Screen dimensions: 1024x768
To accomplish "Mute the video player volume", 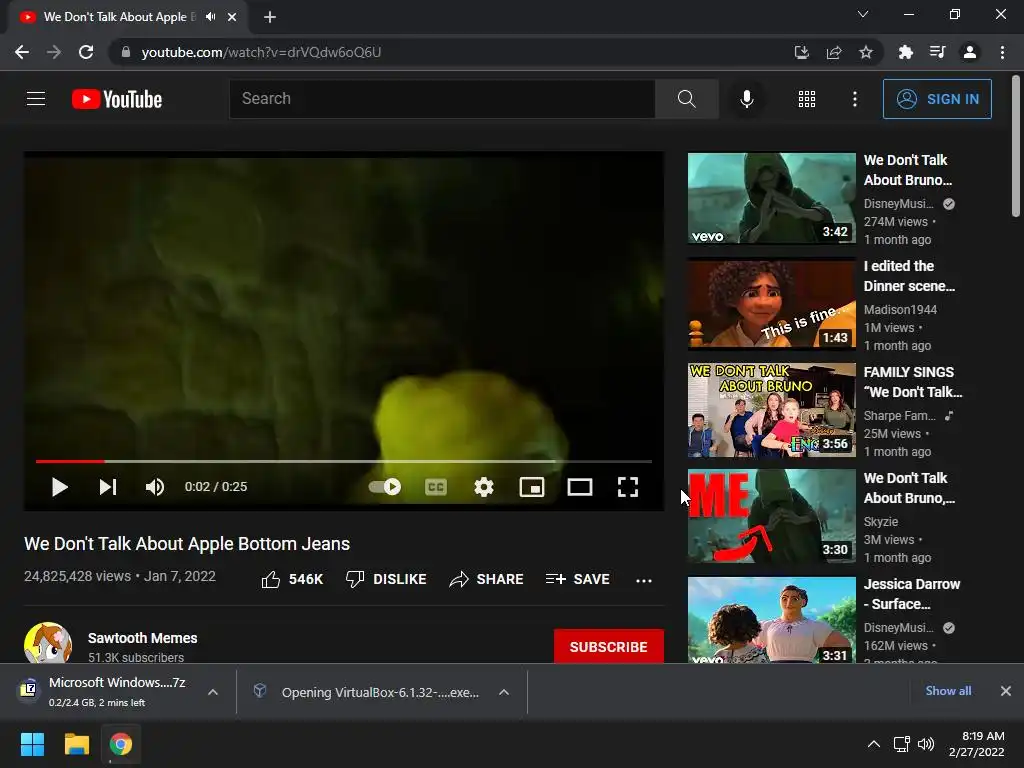I will (x=155, y=487).
